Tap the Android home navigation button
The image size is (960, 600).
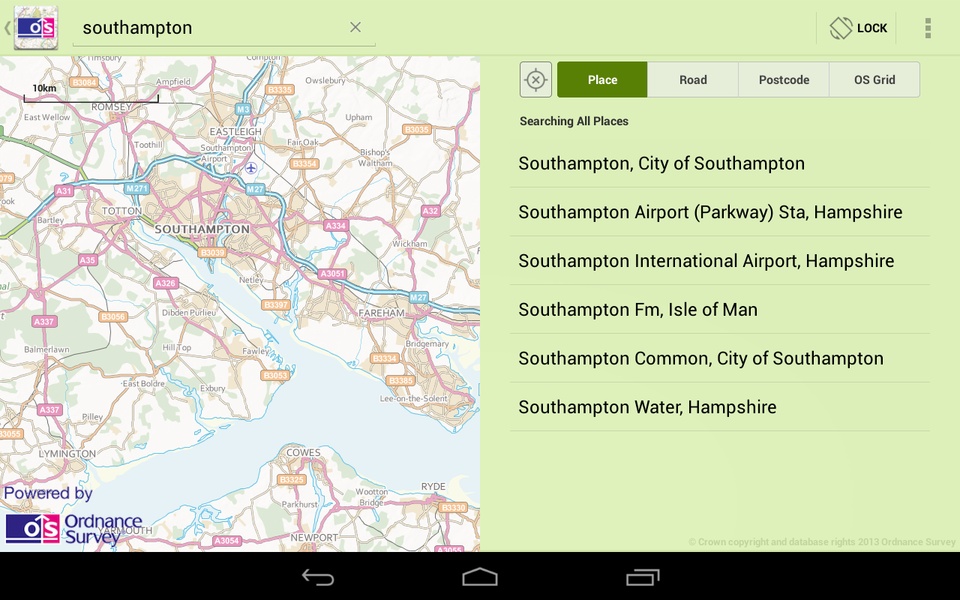click(480, 577)
